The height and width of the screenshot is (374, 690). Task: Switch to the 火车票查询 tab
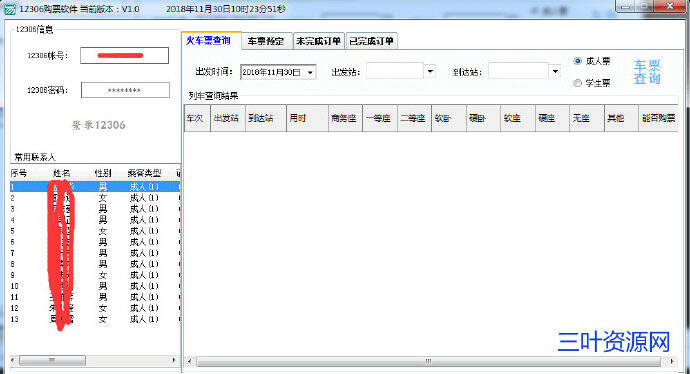coord(211,40)
